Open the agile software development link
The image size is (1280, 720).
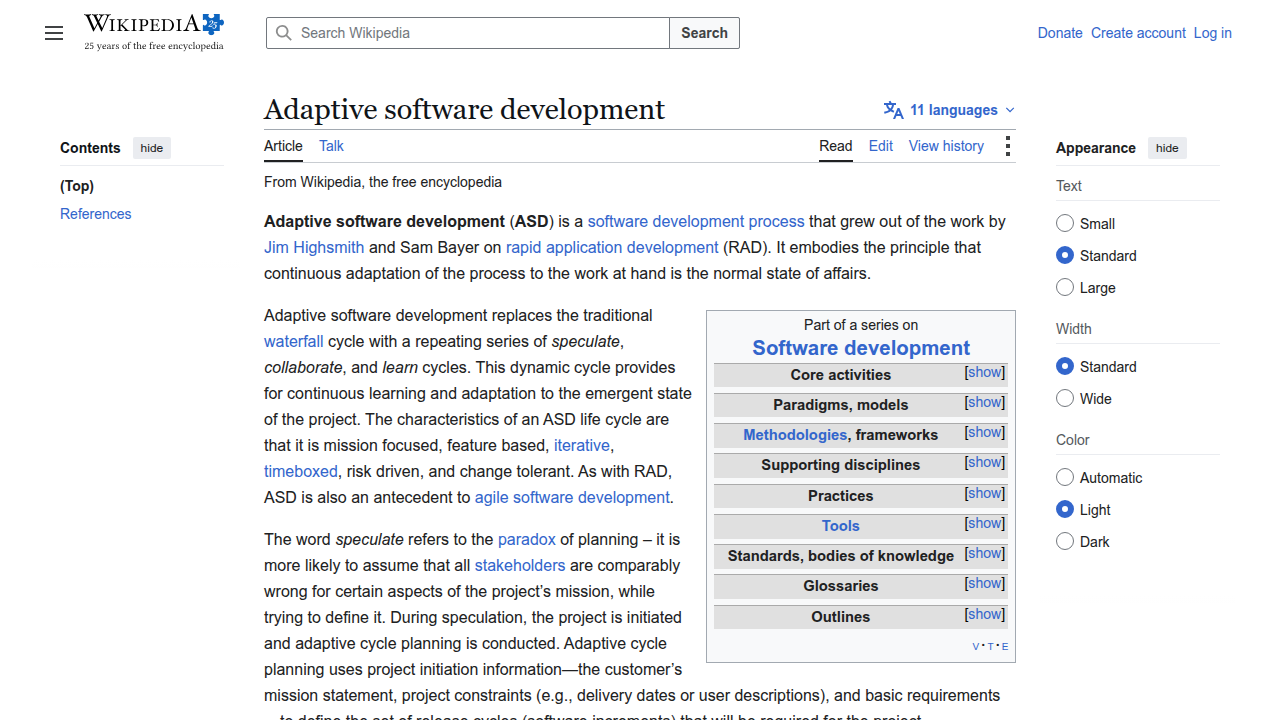point(572,497)
